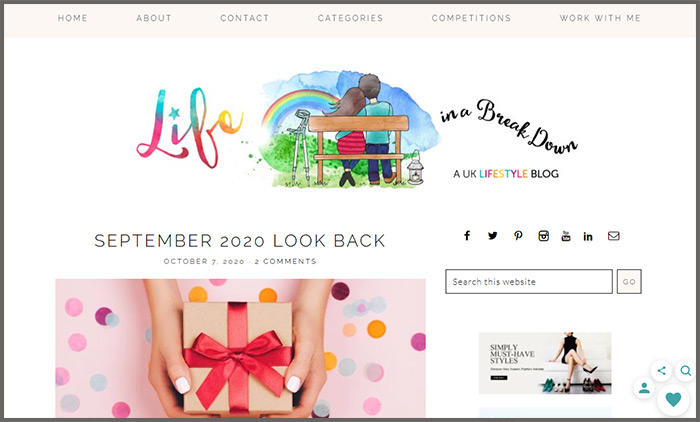Select Work With Me in navigation

pyautogui.click(x=600, y=18)
